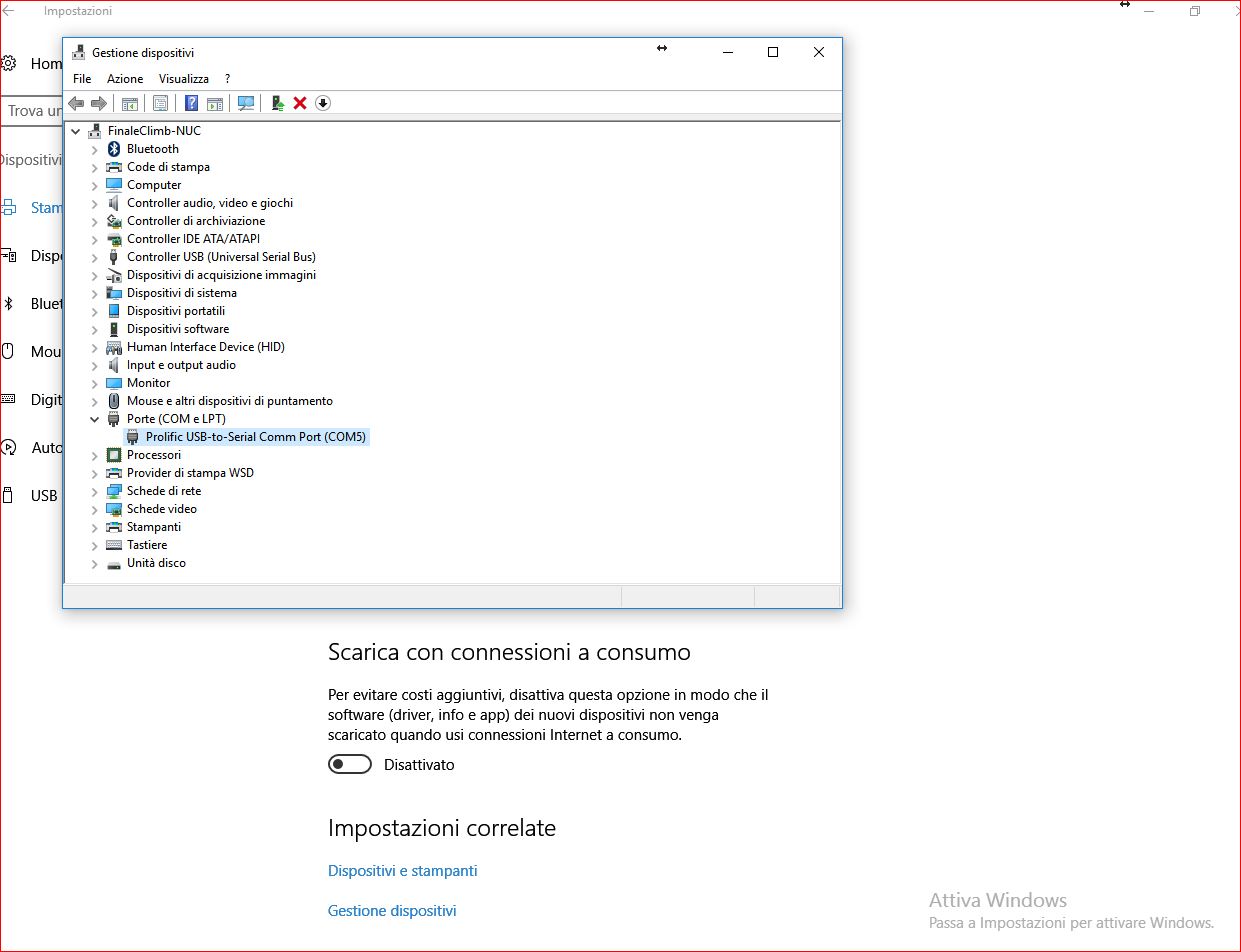Close the Gestione dispositivi window
Viewport: 1241px width, 952px height.
pos(819,53)
